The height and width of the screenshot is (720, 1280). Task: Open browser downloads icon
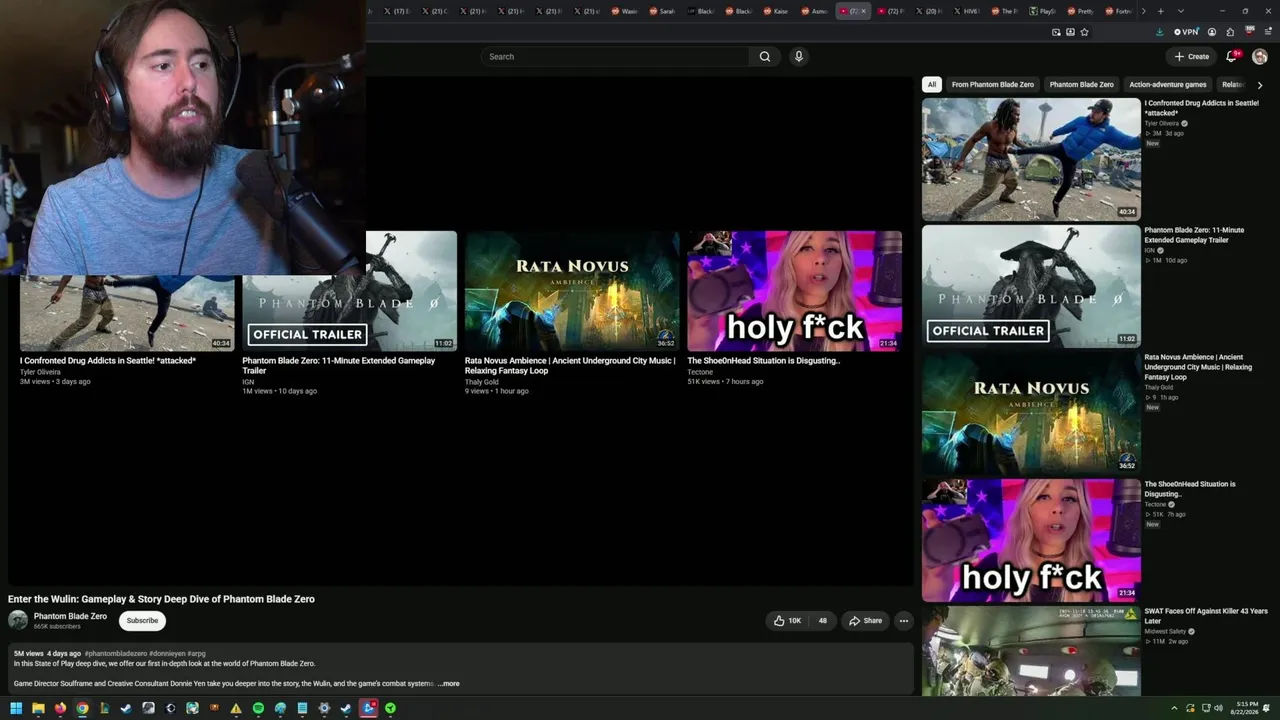[1159, 32]
